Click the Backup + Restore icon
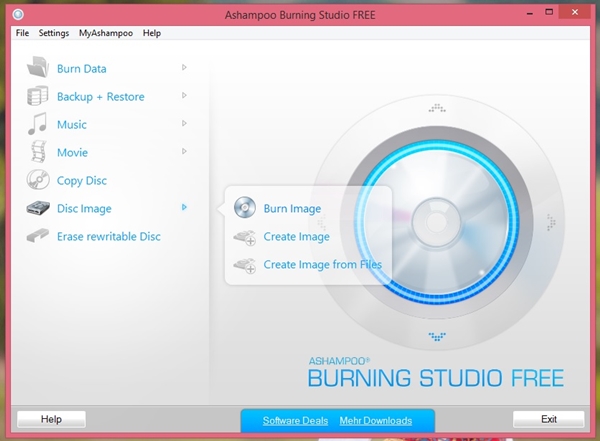600x441 pixels. [x=38, y=97]
